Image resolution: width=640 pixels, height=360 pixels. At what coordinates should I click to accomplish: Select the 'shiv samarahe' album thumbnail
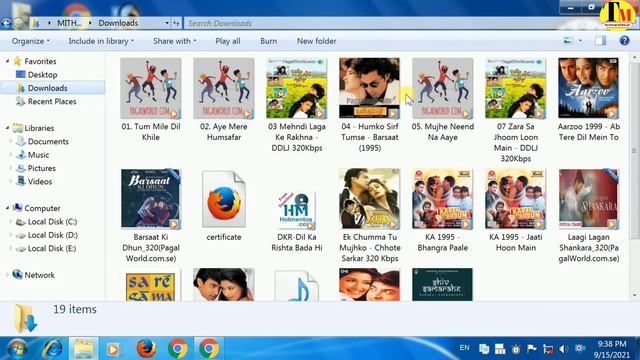442,284
